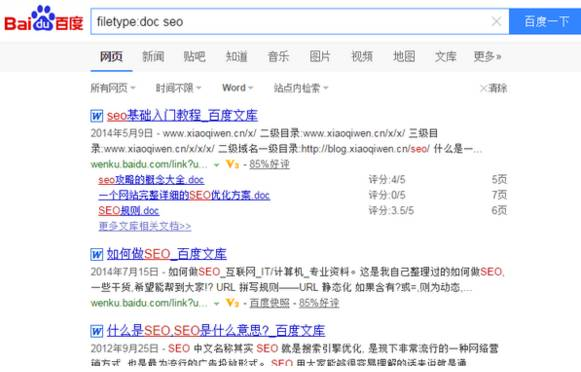Open 85%好评 link in first result
Image resolution: width=581 pixels, height=372 pixels.
click(269, 164)
